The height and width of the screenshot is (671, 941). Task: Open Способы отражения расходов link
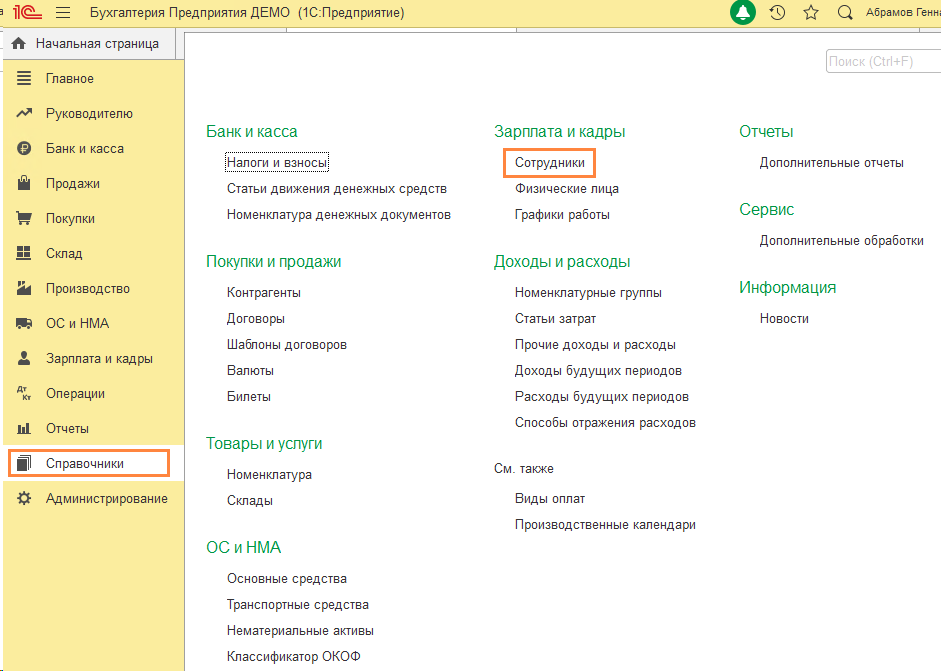click(x=606, y=423)
